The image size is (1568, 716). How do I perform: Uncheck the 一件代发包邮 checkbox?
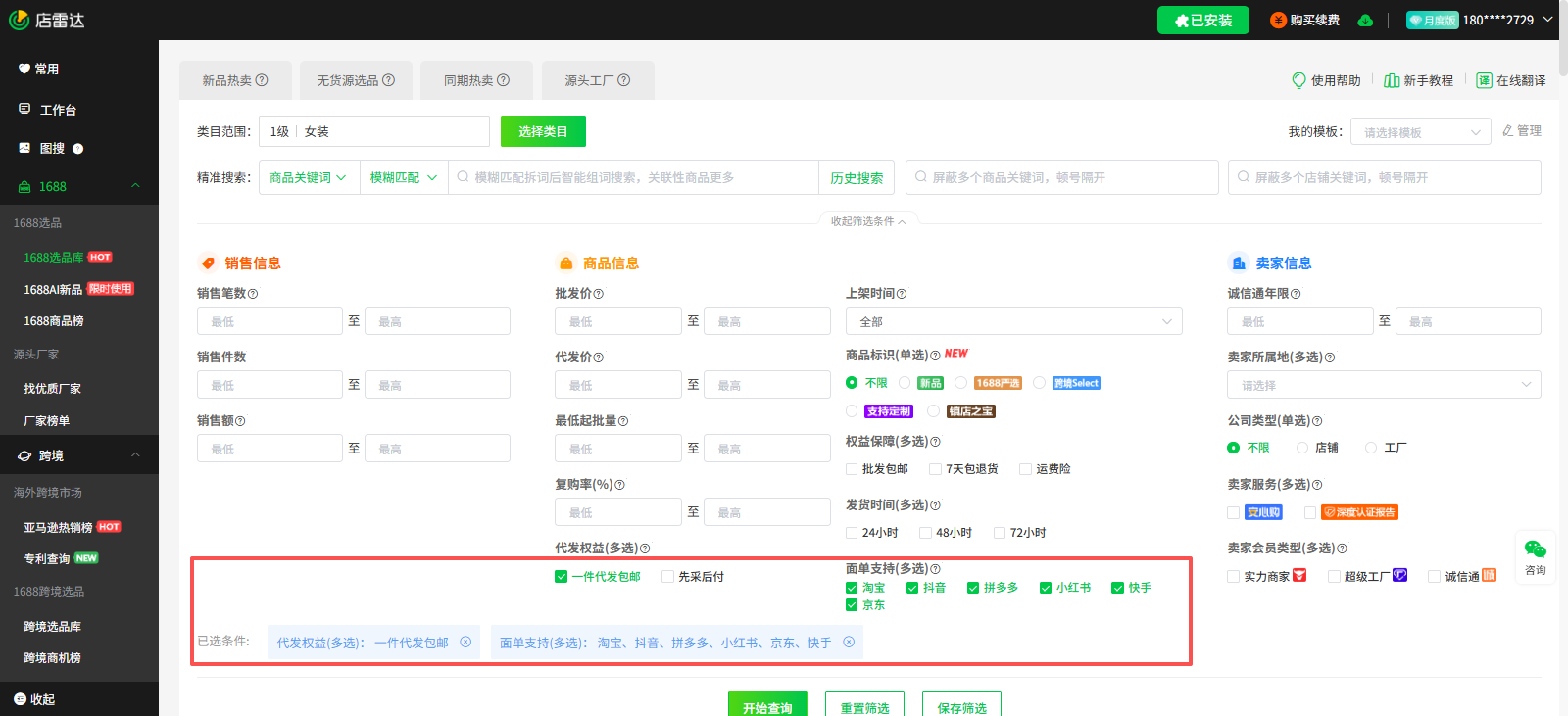coord(561,577)
